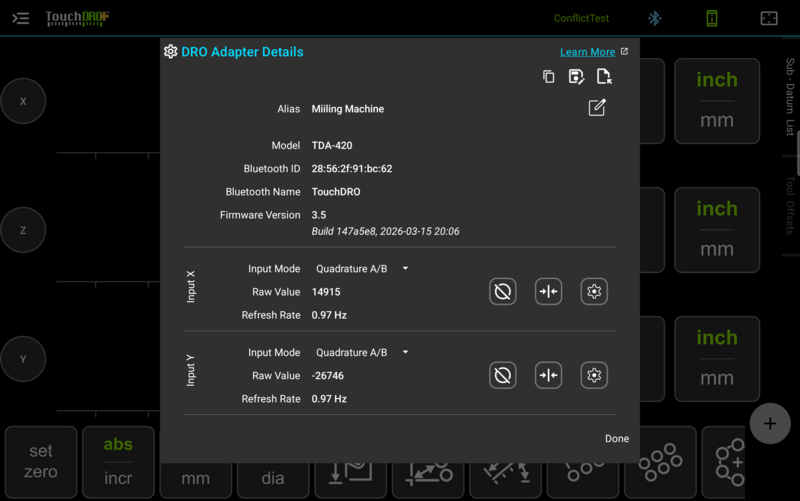
Task: Click the round plus add button
Action: point(770,423)
